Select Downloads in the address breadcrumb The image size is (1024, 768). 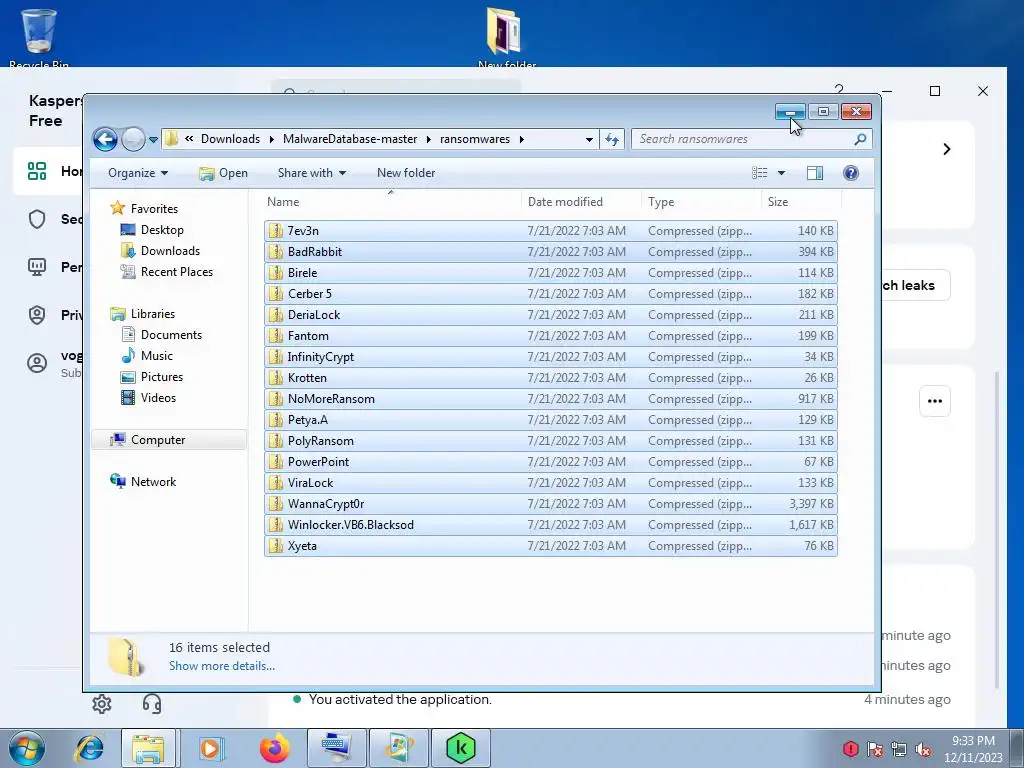[230, 139]
